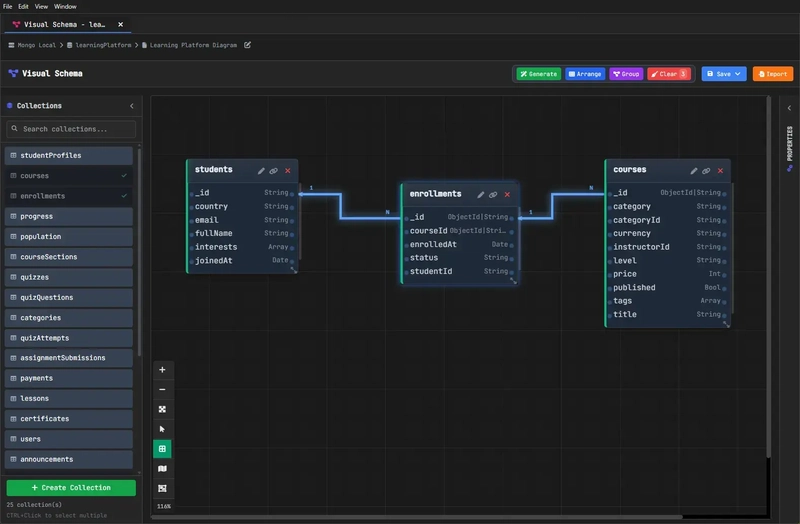Image resolution: width=800 pixels, height=524 pixels.
Task: Collapse the Collections panel with chevron
Action: point(132,106)
